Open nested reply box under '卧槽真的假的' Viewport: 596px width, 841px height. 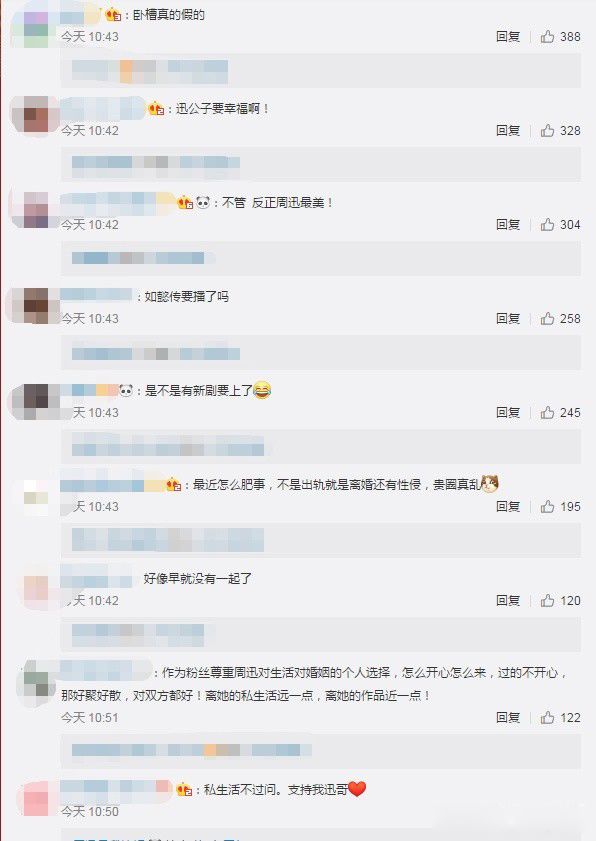point(321,70)
